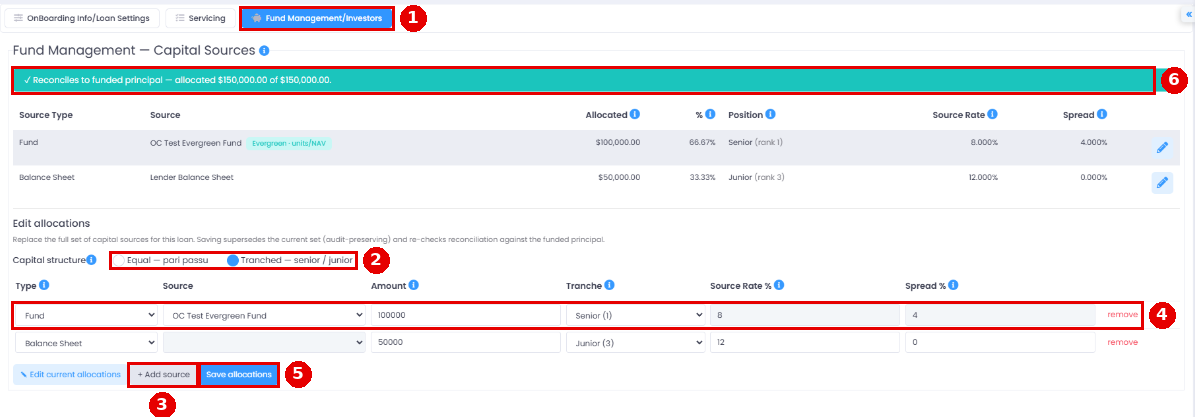The height and width of the screenshot is (417, 1195).
Task: Remove the Balance Sheet allocation row
Action: (1123, 342)
